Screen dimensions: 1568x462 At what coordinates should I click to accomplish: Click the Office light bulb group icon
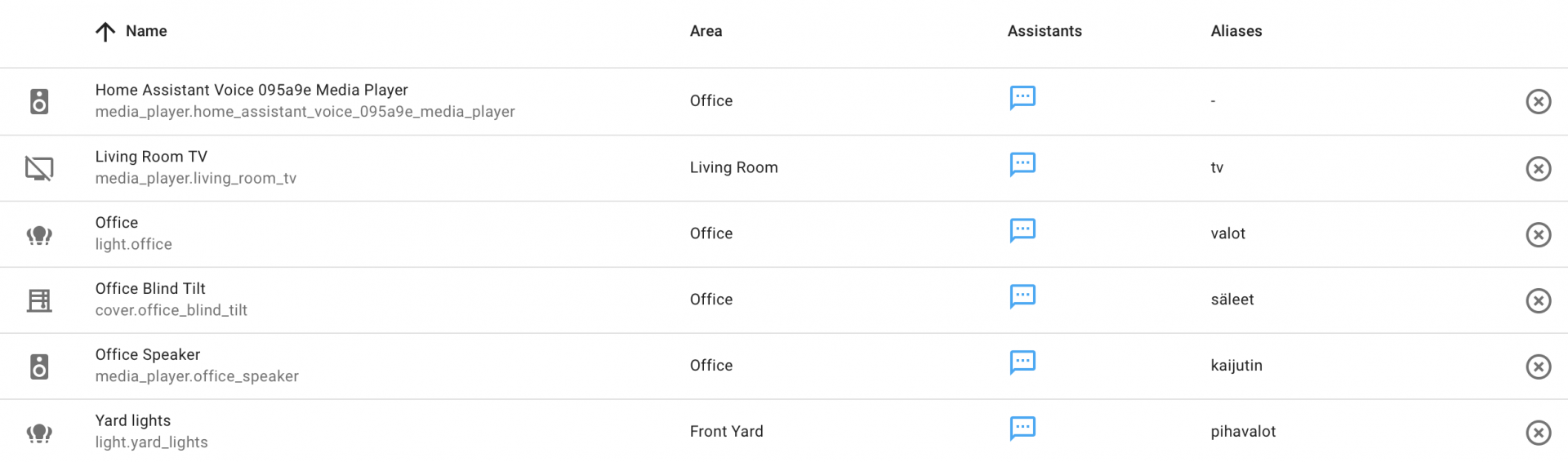[39, 235]
